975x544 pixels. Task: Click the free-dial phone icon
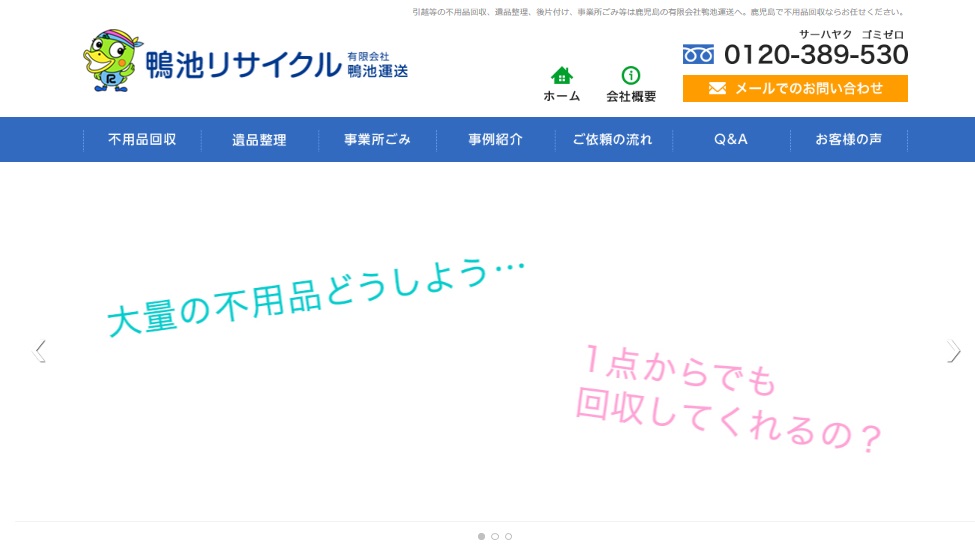[x=698, y=54]
